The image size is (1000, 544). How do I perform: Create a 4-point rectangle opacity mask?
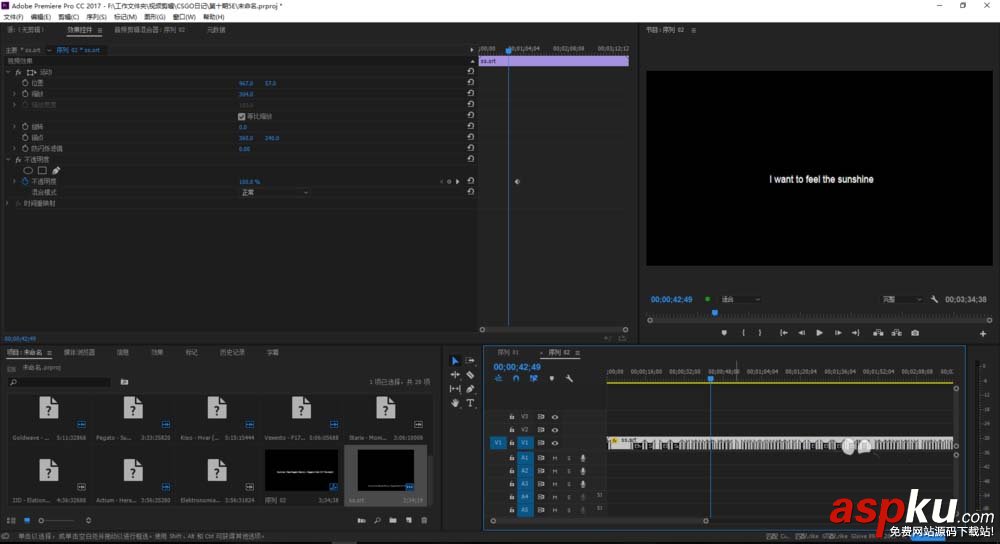(42, 170)
